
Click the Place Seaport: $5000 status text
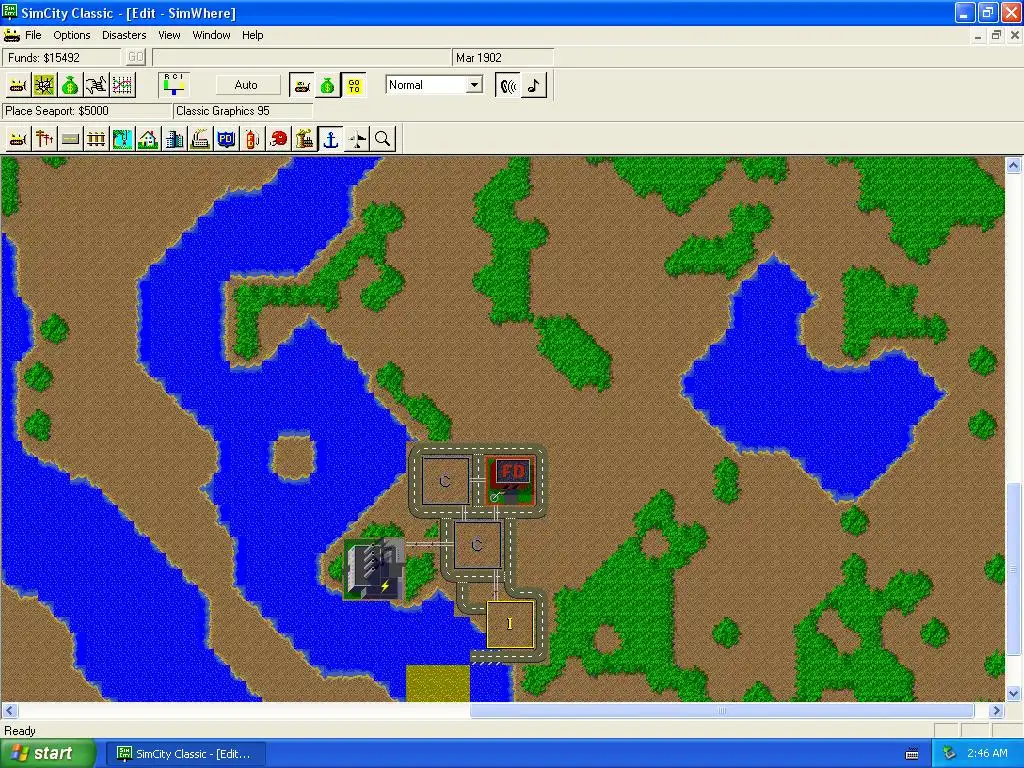[x=87, y=111]
